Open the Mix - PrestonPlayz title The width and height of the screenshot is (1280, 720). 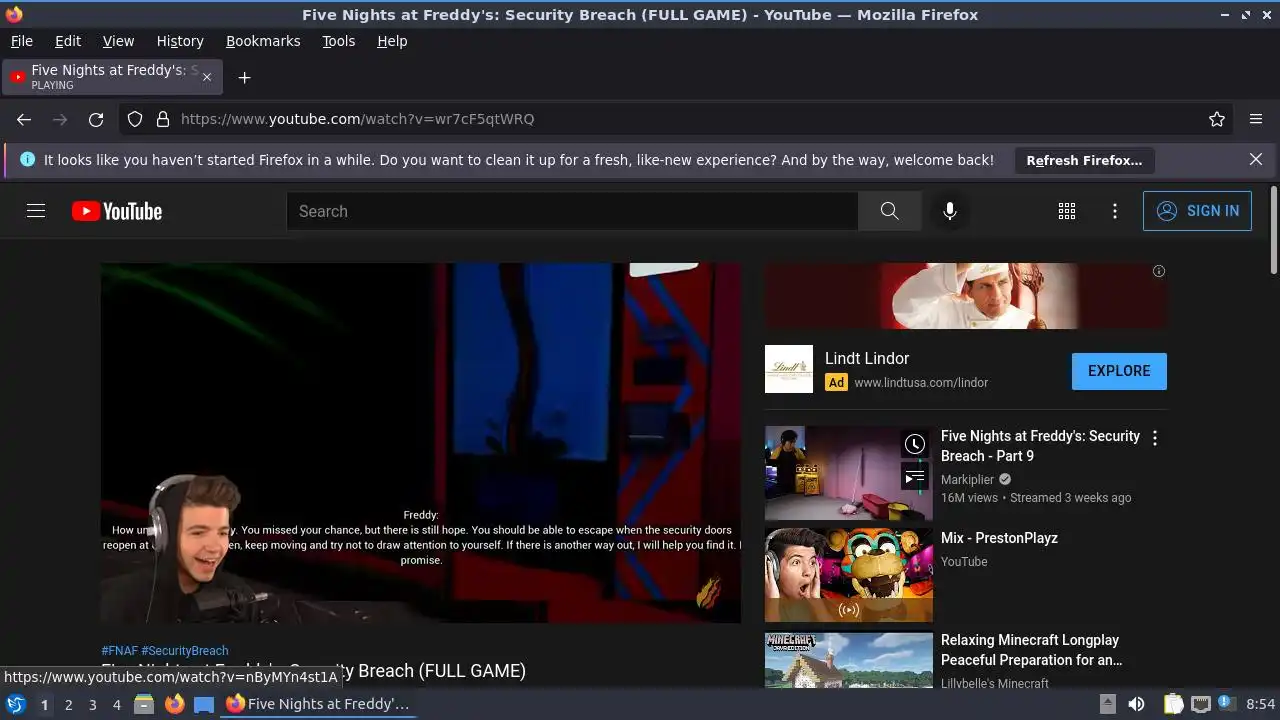999,538
